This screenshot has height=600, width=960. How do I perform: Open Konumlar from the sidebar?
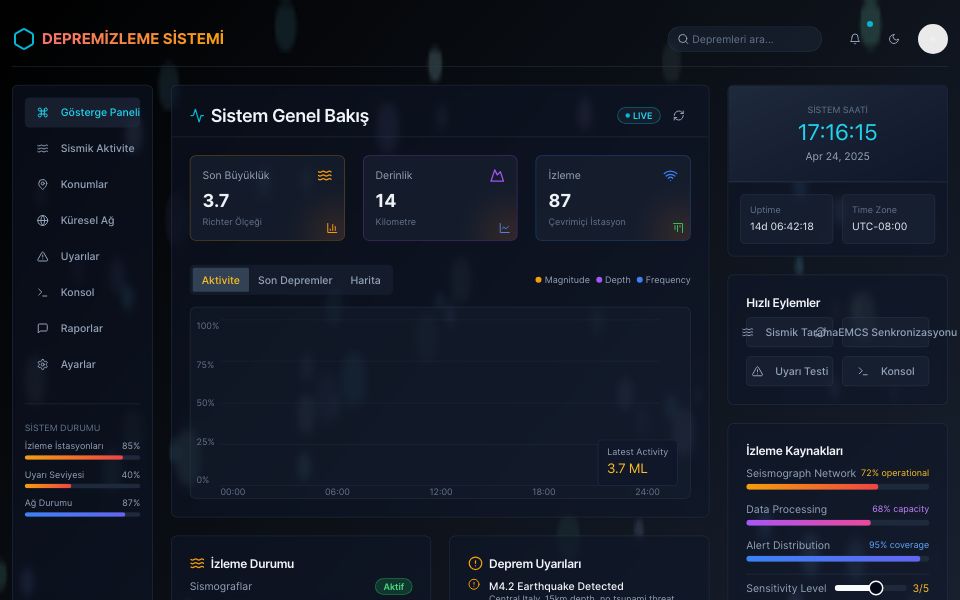(x=42, y=184)
